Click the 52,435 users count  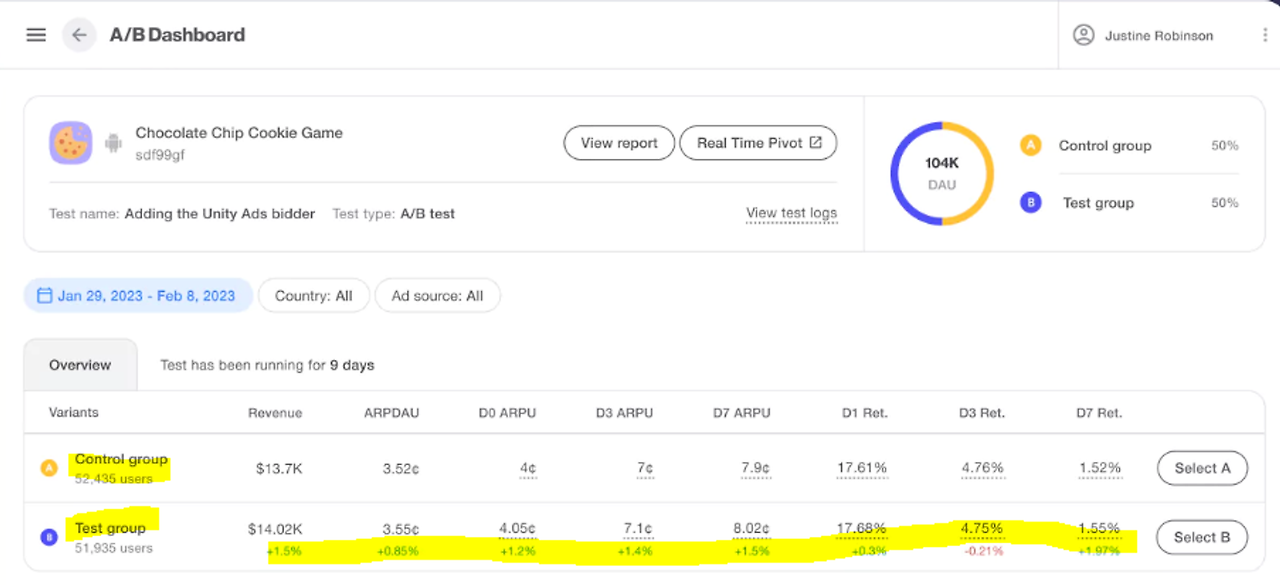114,478
